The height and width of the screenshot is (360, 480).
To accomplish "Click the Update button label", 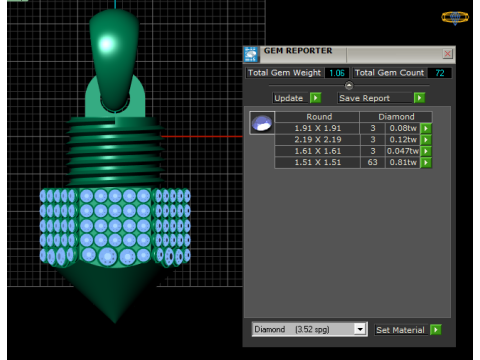I will pyautogui.click(x=289, y=98).
